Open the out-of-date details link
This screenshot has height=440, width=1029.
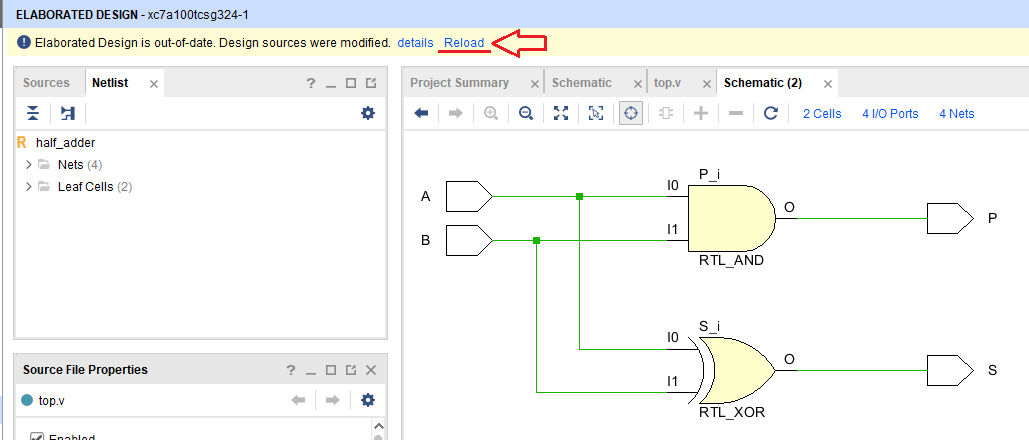pyautogui.click(x=415, y=43)
